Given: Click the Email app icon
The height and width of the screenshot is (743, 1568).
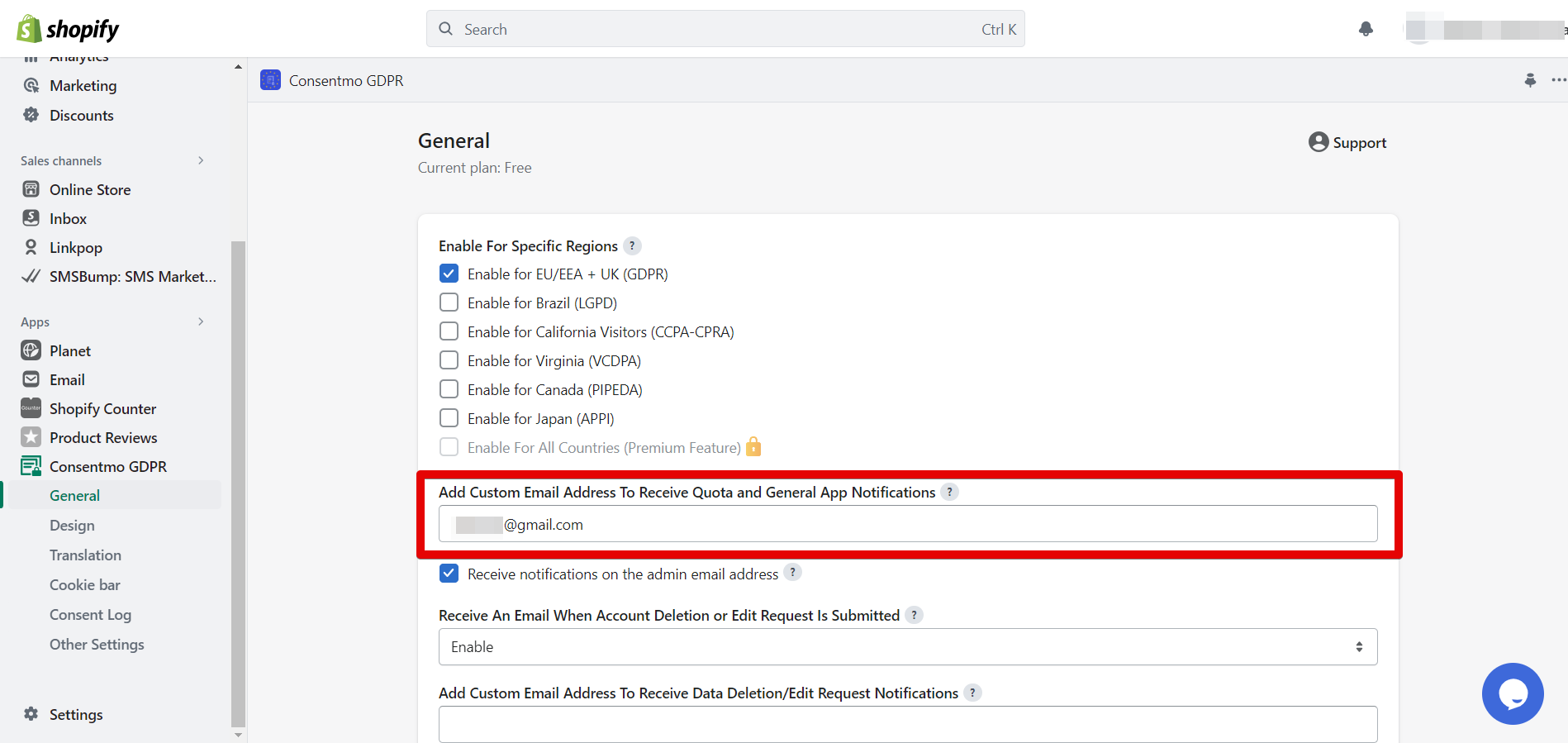Looking at the screenshot, I should click(x=31, y=380).
